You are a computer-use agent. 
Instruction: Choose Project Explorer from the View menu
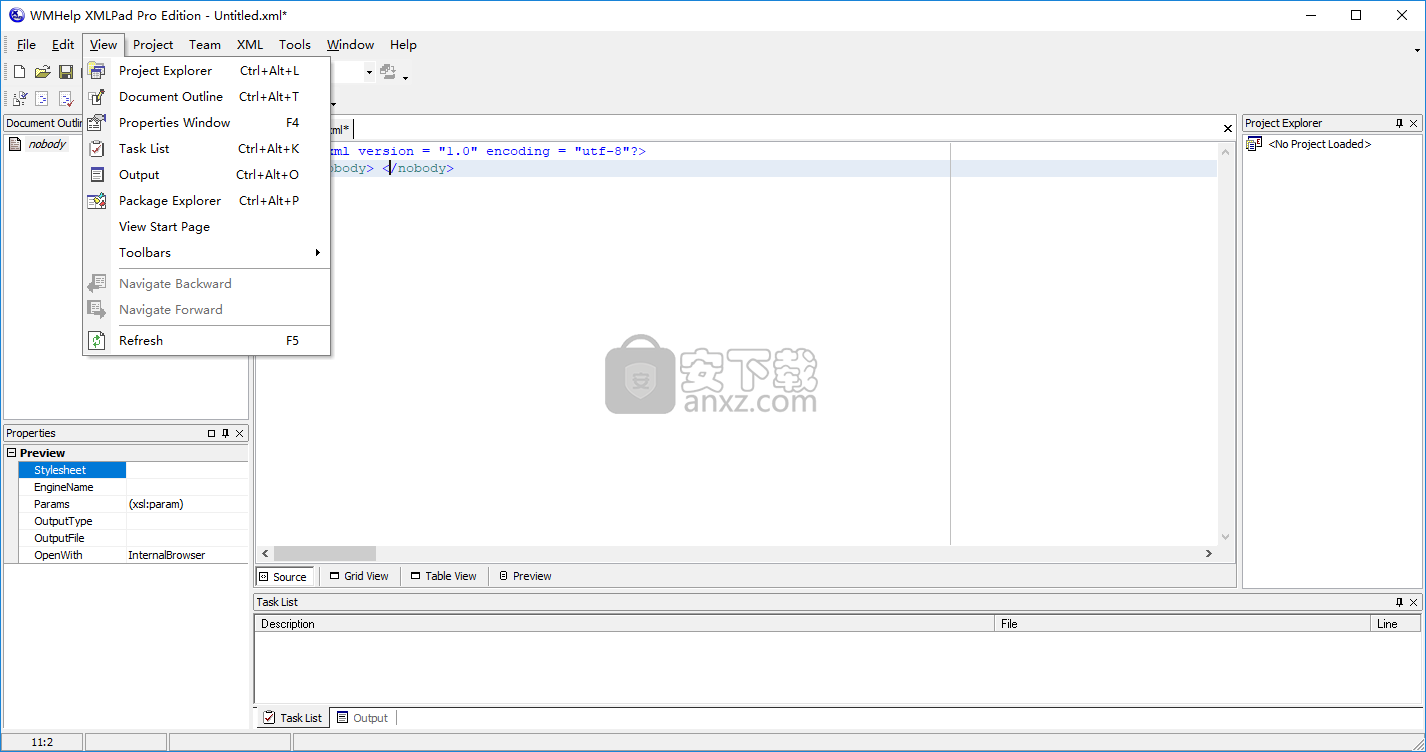point(206,71)
